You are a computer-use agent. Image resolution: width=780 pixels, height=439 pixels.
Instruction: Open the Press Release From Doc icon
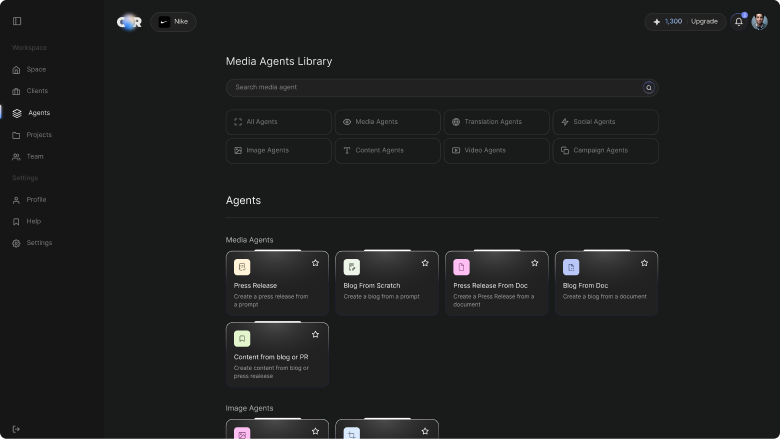[x=461, y=267]
